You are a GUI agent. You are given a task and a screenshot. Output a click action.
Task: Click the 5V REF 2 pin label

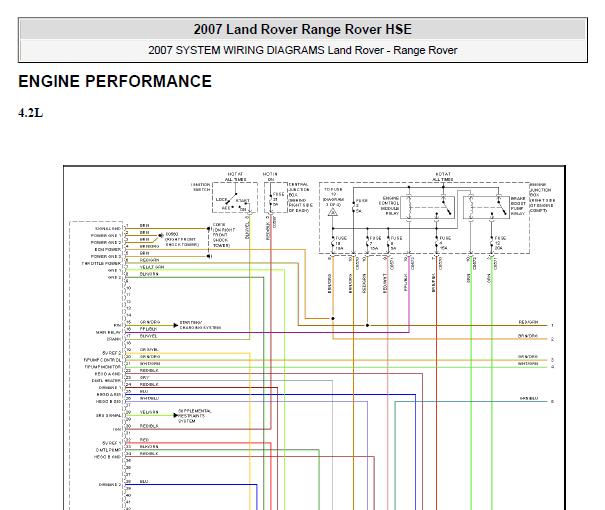(112, 353)
